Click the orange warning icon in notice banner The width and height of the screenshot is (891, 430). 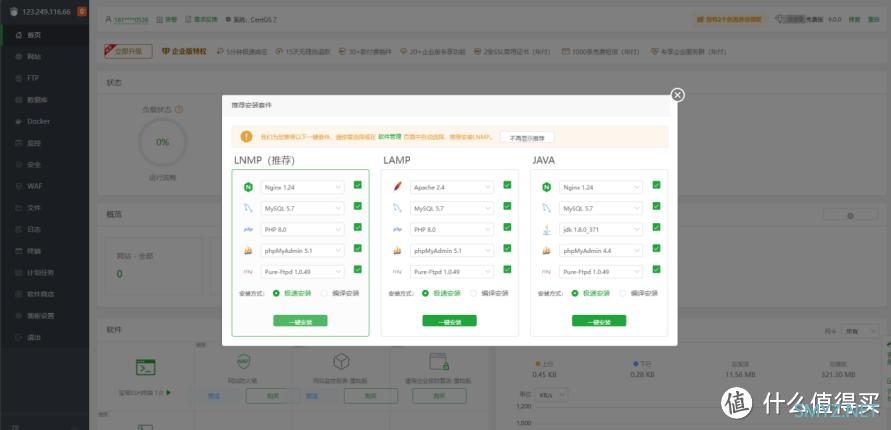[246, 137]
